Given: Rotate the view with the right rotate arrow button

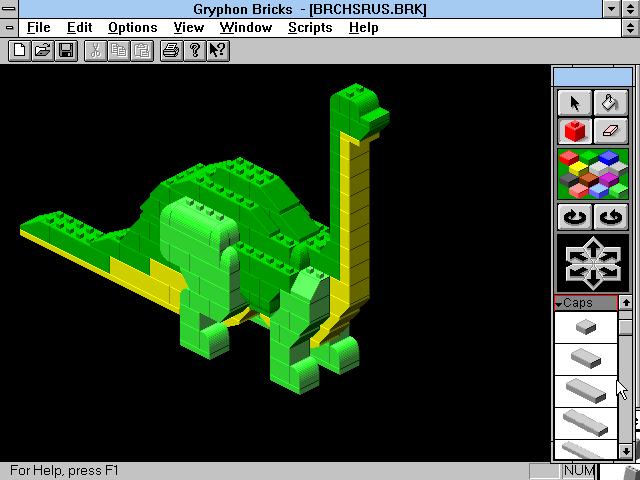Looking at the screenshot, I should (x=610, y=217).
